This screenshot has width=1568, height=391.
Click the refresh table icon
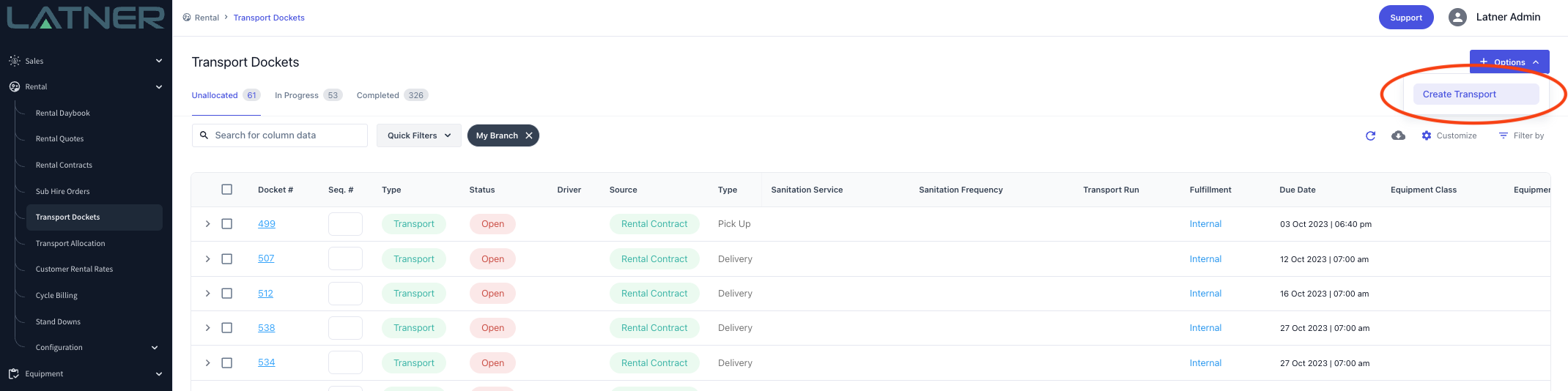(1370, 135)
